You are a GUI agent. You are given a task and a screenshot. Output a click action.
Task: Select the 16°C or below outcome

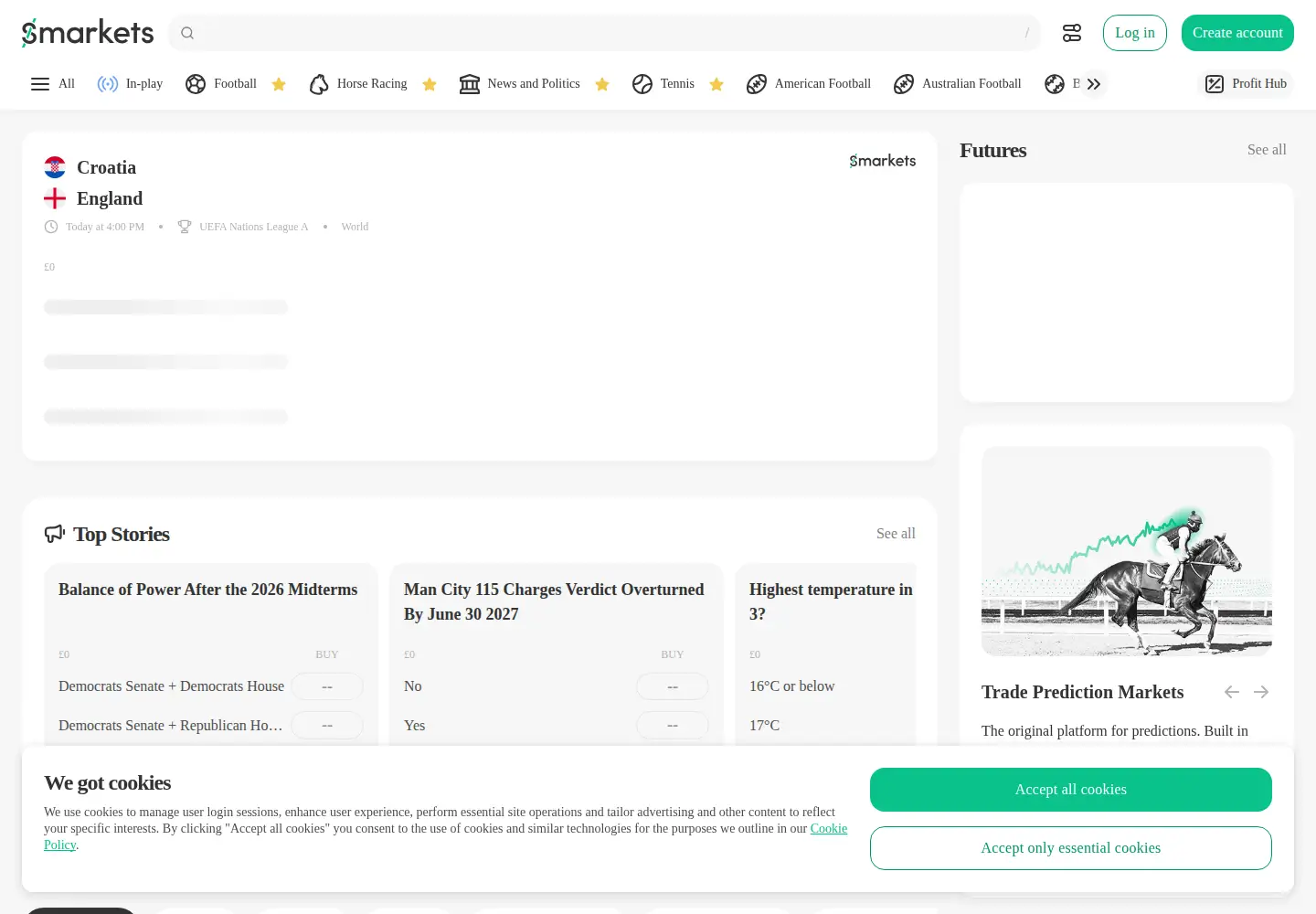point(792,686)
